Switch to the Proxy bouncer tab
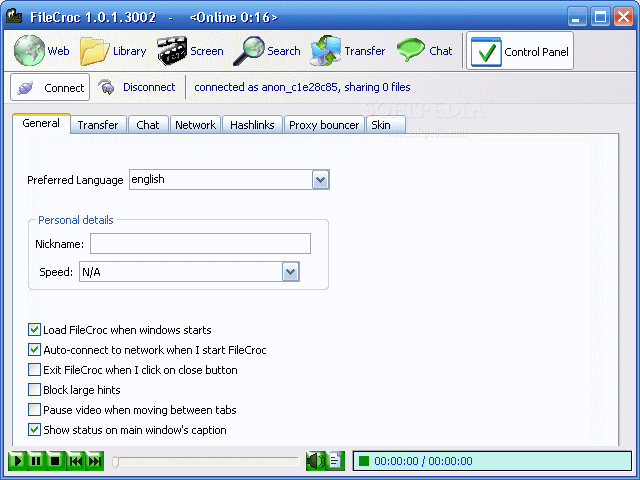The width and height of the screenshot is (640, 480). click(x=324, y=125)
